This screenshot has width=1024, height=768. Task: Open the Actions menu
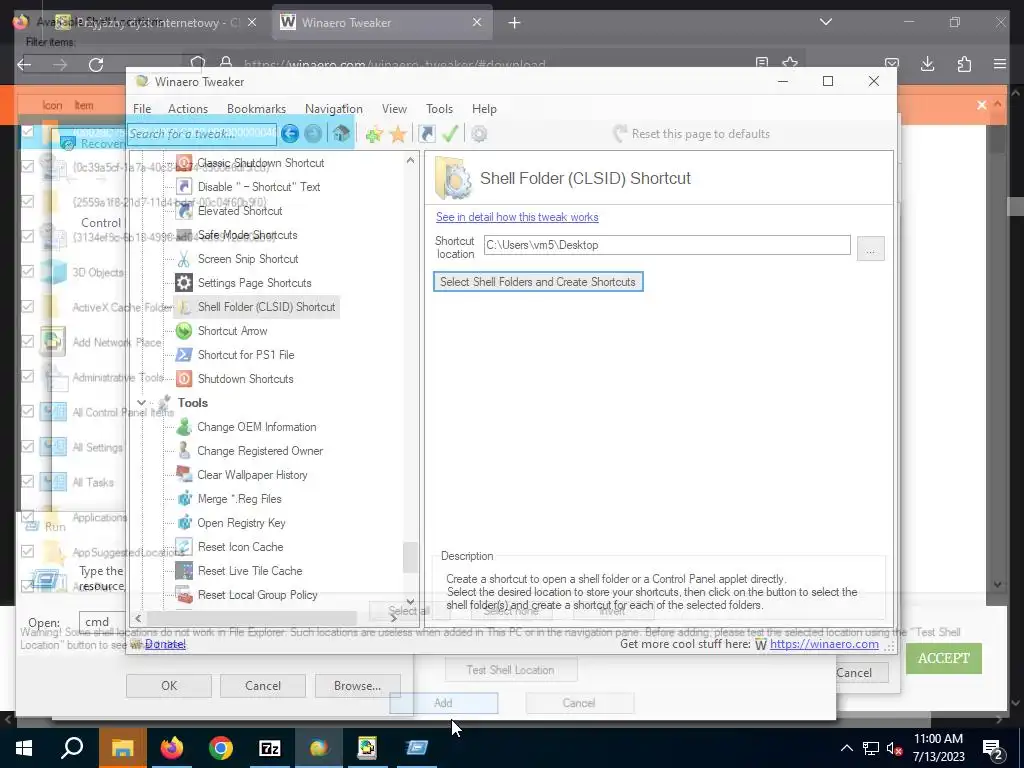[x=188, y=109]
